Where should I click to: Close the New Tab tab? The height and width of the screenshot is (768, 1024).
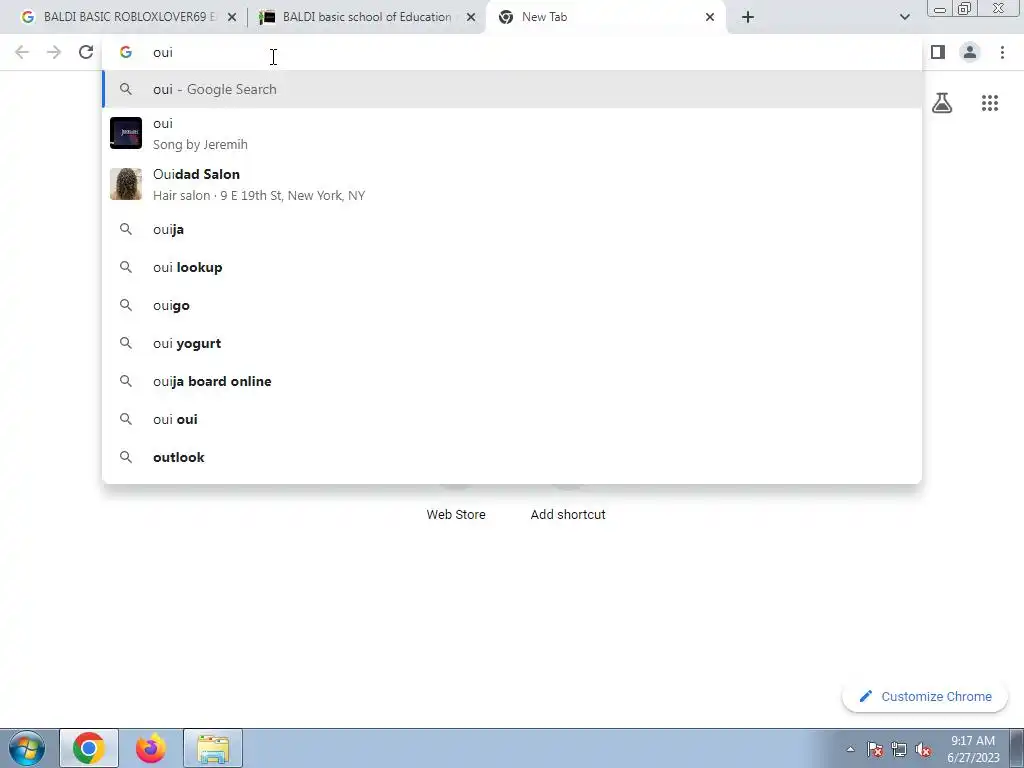click(710, 17)
